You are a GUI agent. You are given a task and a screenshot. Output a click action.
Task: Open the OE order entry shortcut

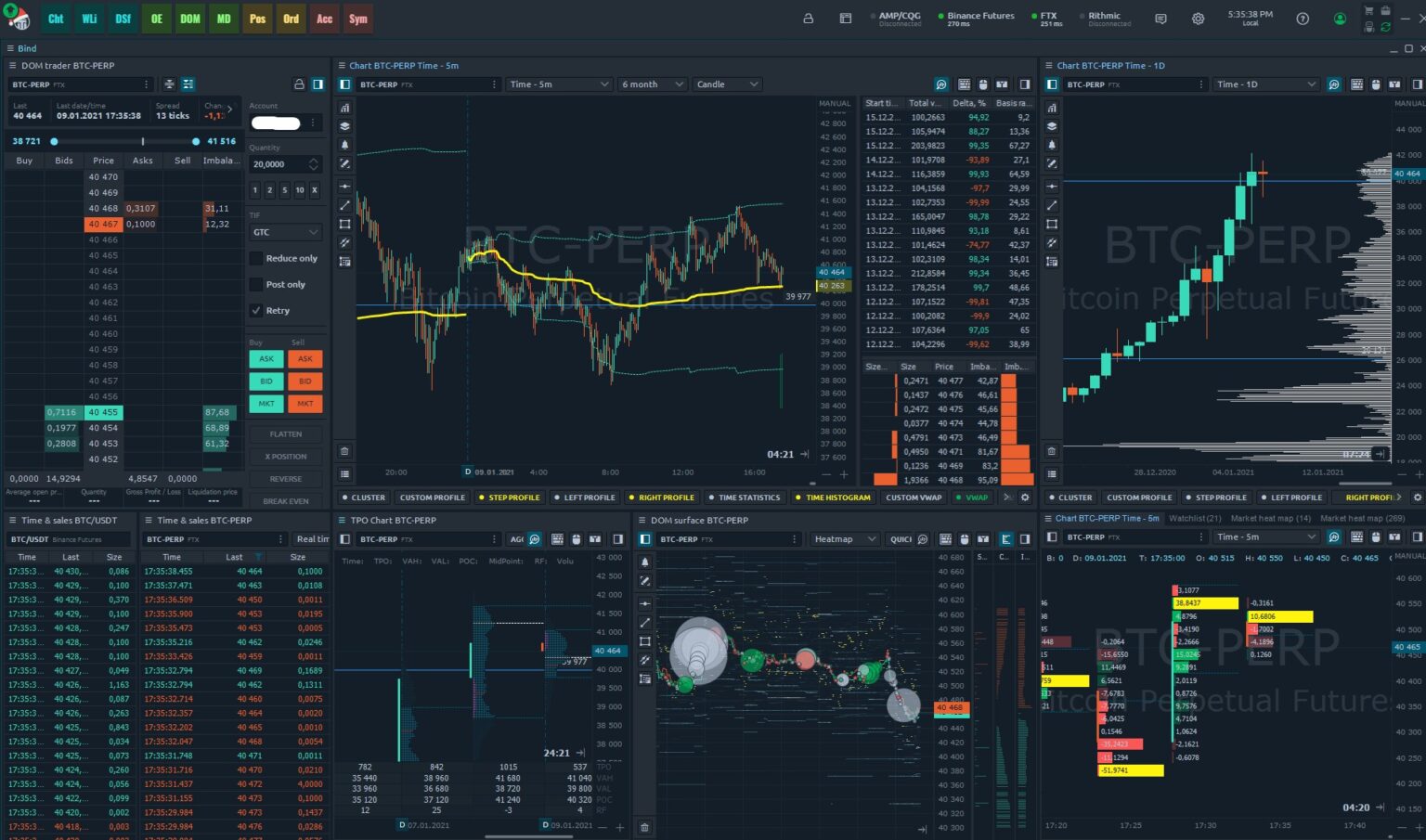156,19
